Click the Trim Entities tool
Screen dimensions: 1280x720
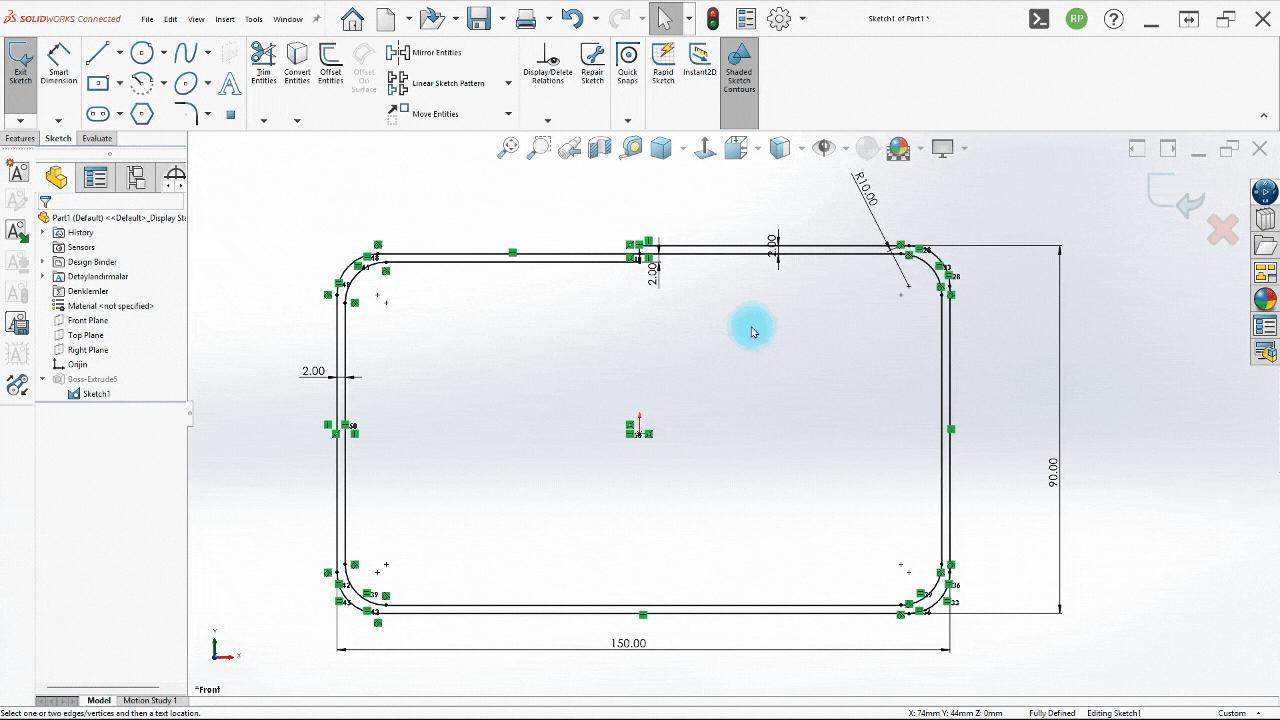click(x=263, y=62)
